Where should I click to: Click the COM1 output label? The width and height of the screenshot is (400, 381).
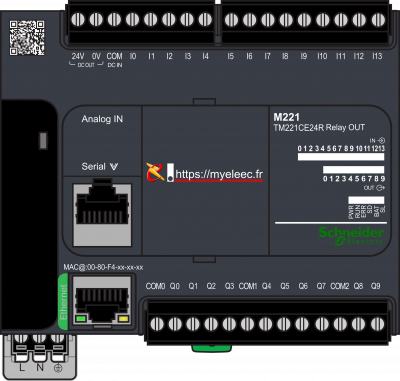248,286
